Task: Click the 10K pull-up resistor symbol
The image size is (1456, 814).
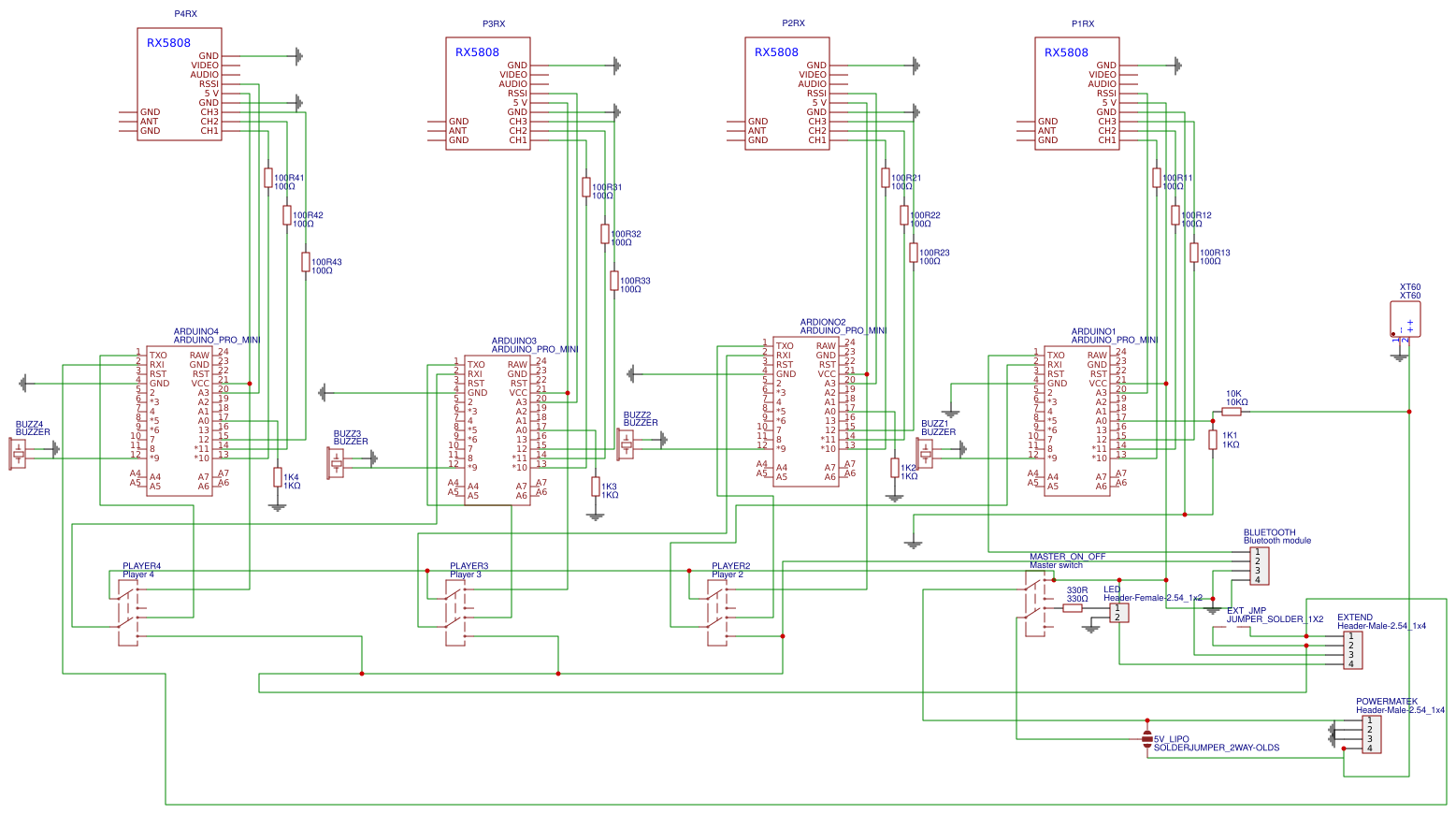Action: coord(1233,411)
